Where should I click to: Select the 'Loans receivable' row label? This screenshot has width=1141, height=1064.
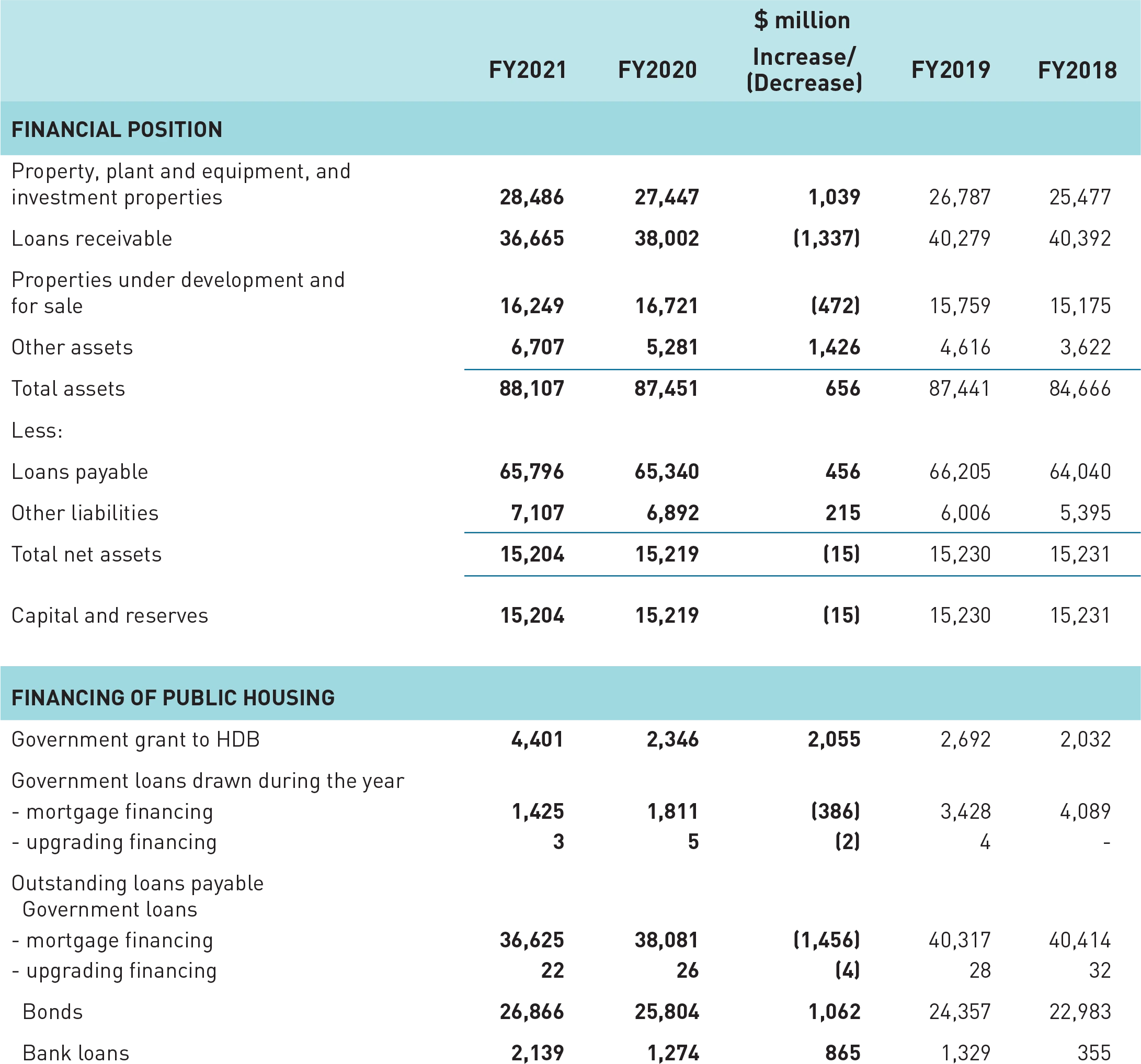tap(92, 238)
